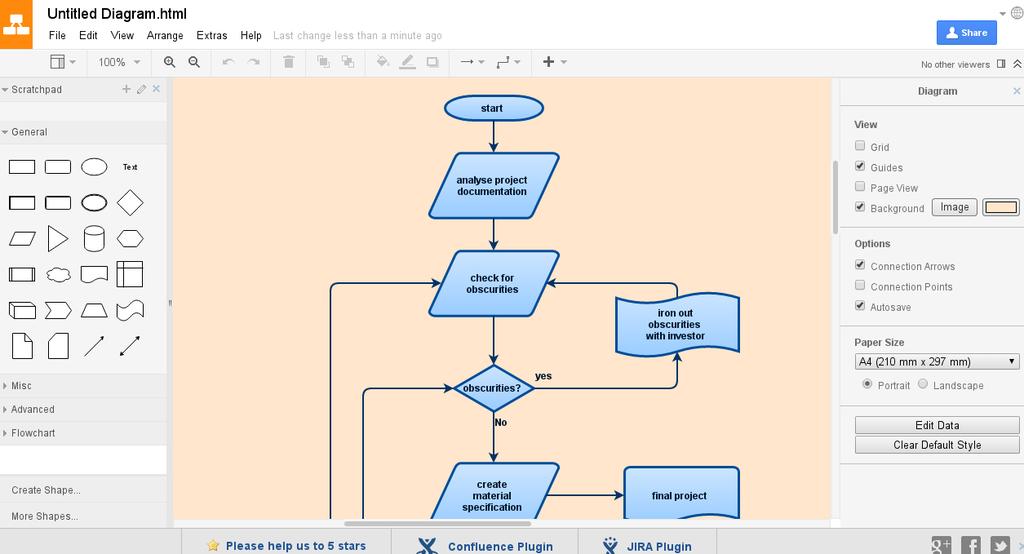The height and width of the screenshot is (554, 1024).
Task: Click the redo arrow icon
Action: (253, 62)
